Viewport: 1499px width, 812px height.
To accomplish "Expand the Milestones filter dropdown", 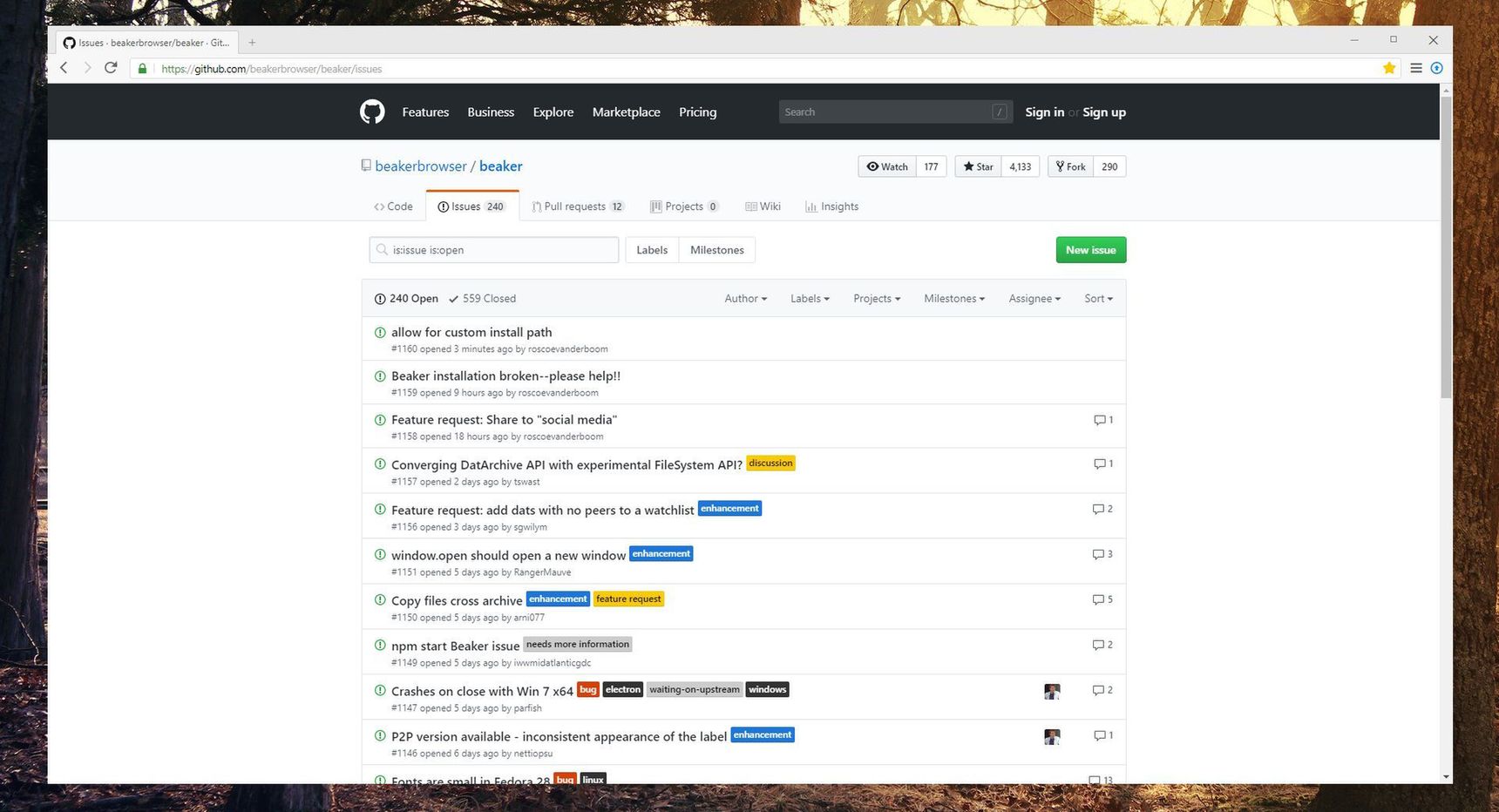I will pos(954,299).
